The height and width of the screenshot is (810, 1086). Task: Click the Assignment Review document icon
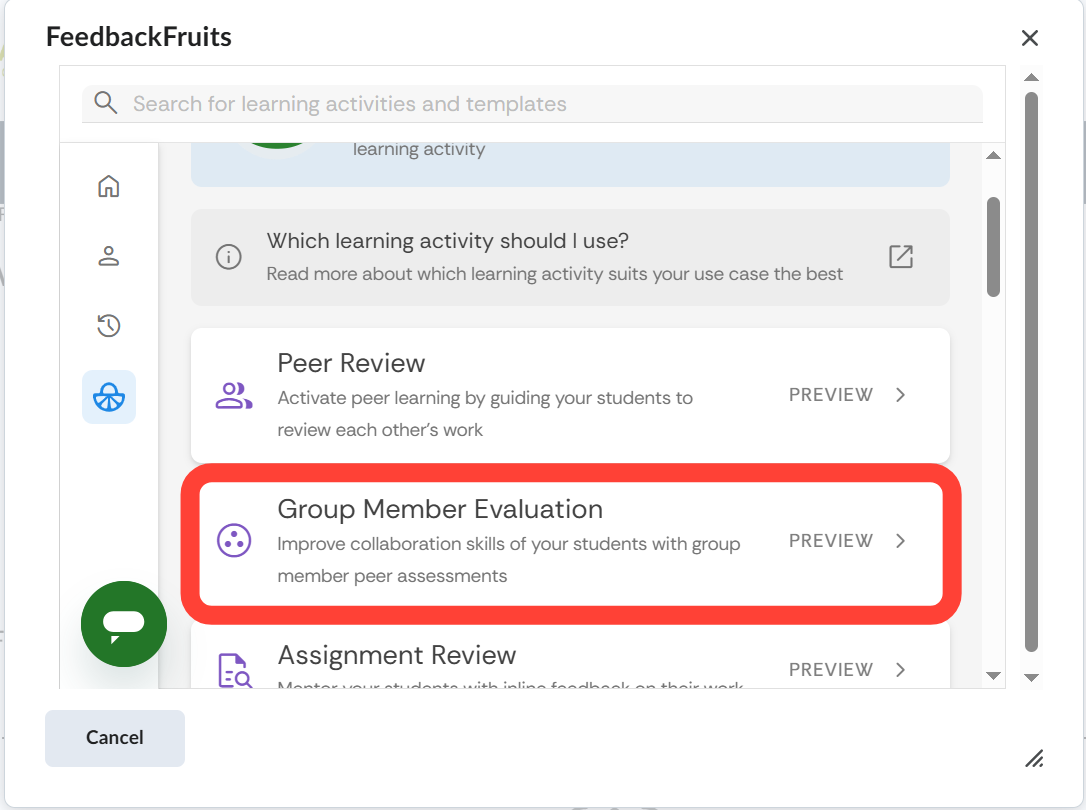(x=234, y=670)
